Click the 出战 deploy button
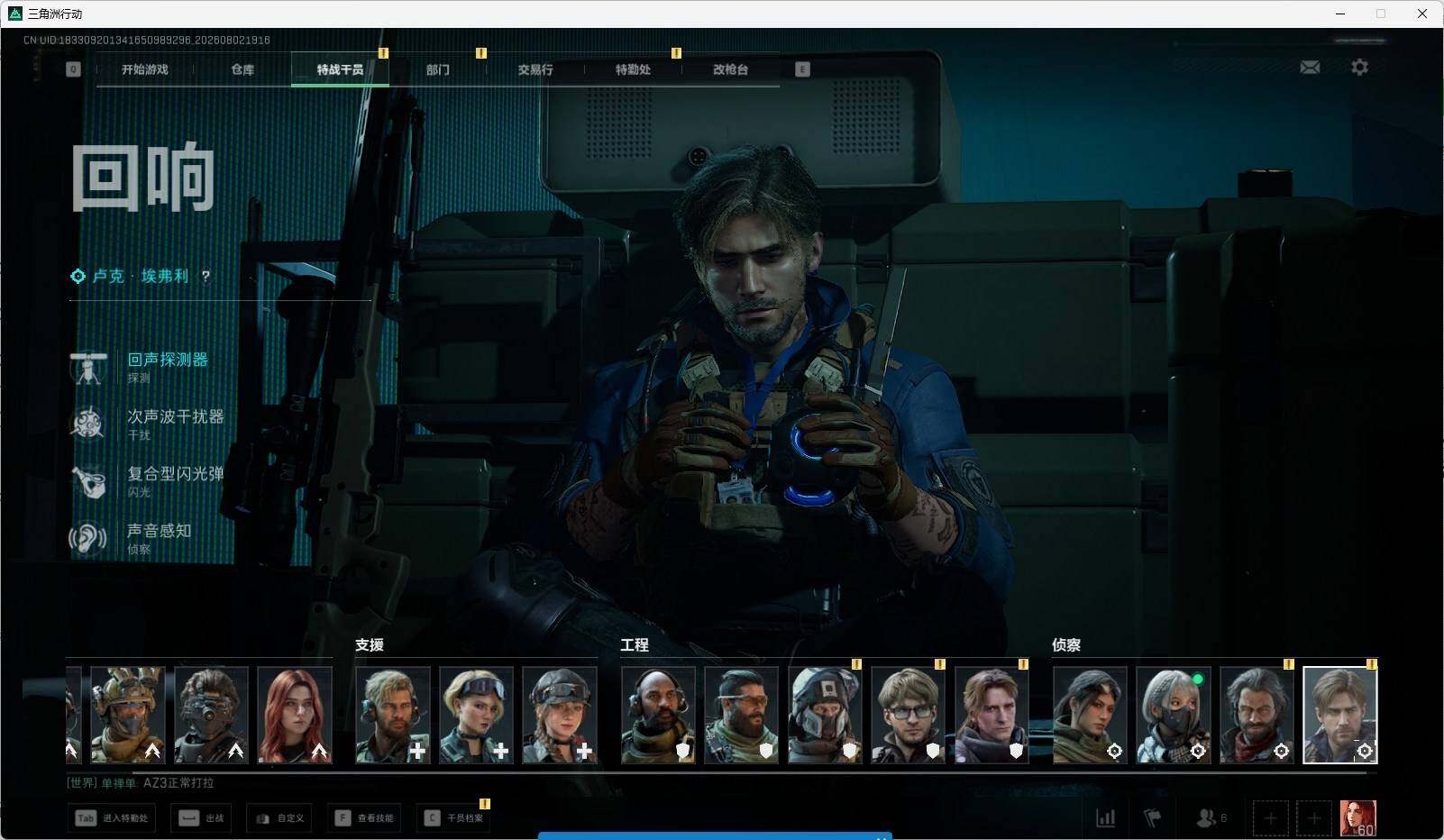The width and height of the screenshot is (1444, 840). tap(201, 818)
